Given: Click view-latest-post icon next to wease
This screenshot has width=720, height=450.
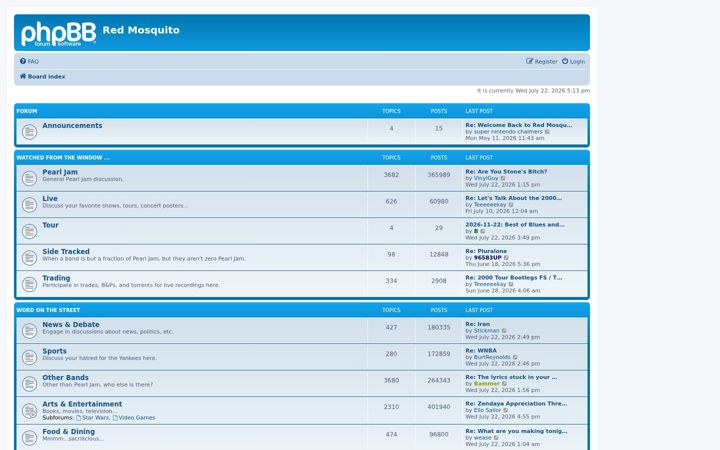Looking at the screenshot, I should click(x=496, y=438).
